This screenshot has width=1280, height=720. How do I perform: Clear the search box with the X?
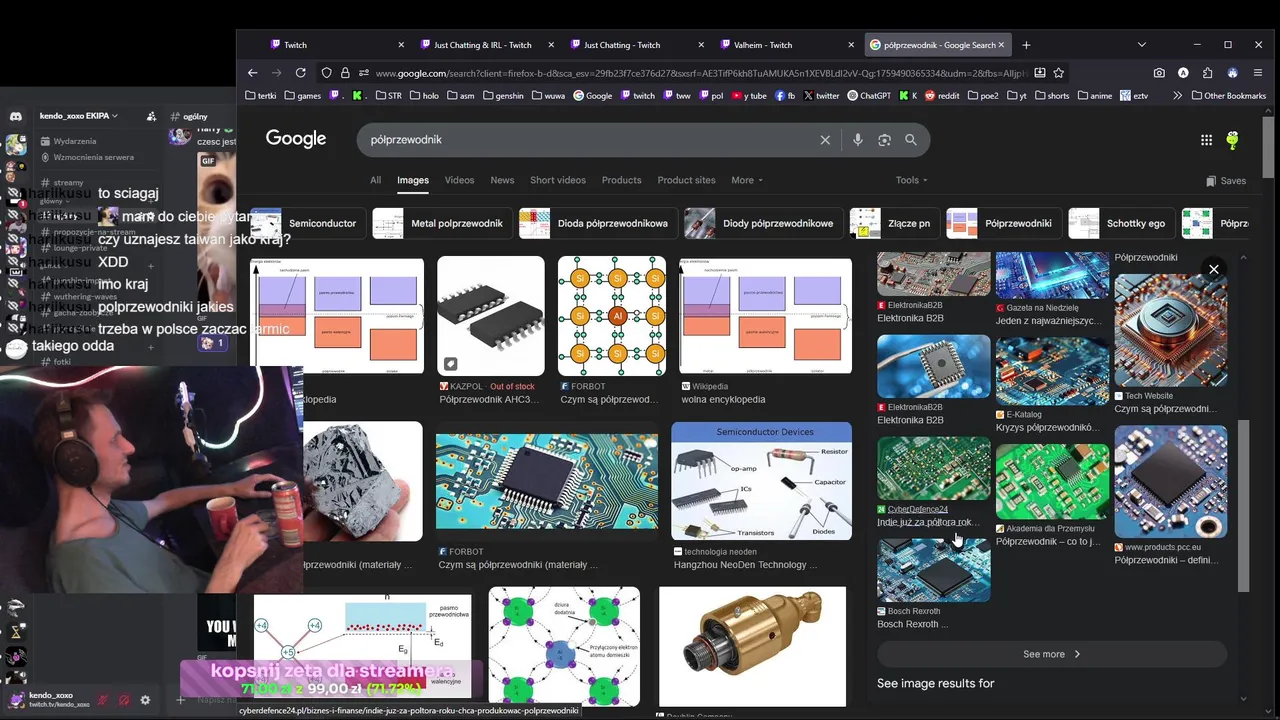[825, 140]
